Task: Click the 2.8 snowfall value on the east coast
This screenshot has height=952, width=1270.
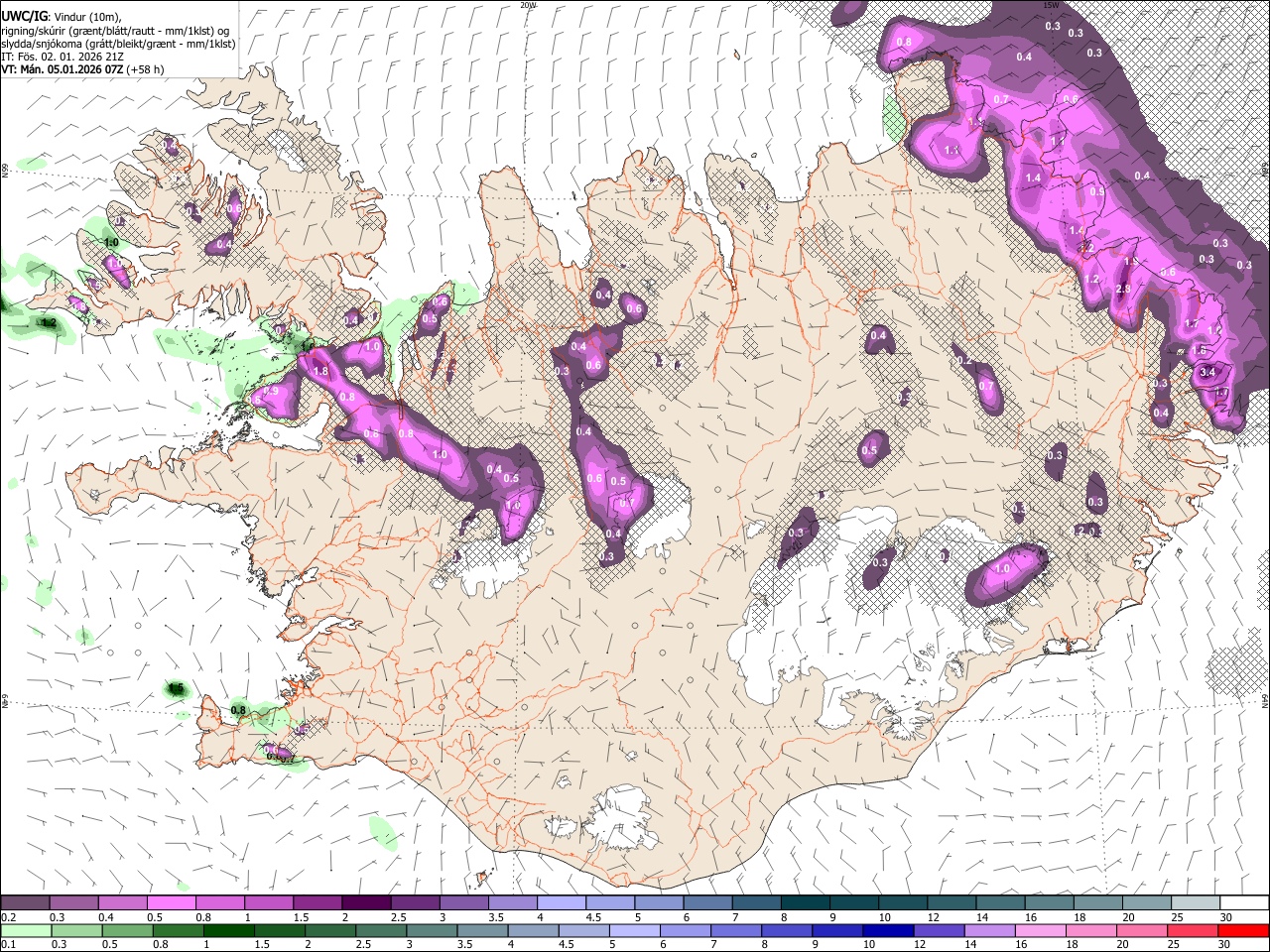Action: pos(1123,289)
